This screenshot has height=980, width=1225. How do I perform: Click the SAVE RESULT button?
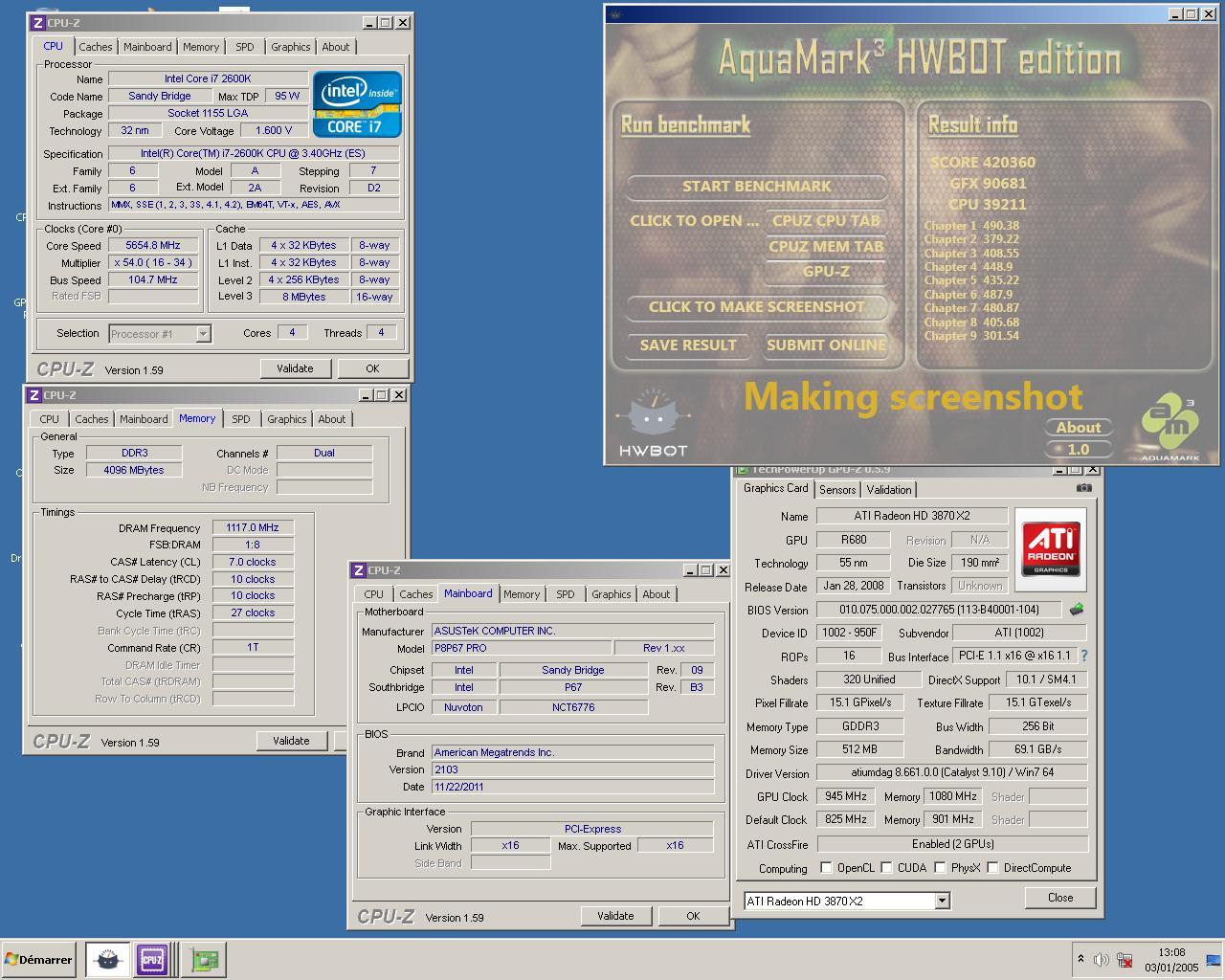[x=688, y=345]
